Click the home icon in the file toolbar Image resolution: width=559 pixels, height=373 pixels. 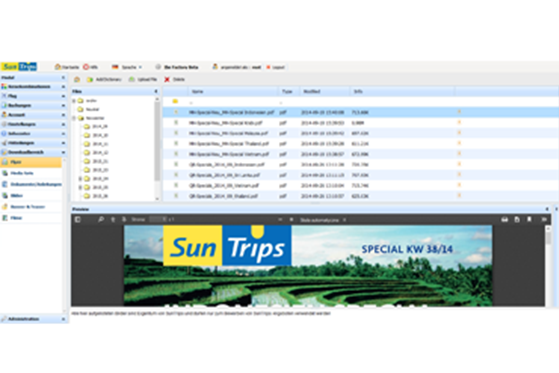pyautogui.click(x=77, y=79)
